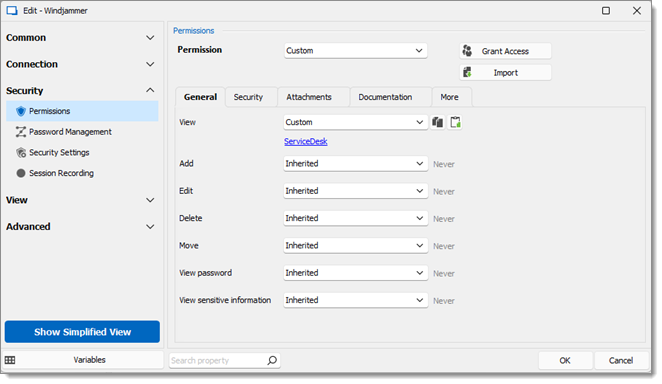Open the Permission dropdown set to Custom
The width and height of the screenshot is (662, 384).
coord(355,51)
